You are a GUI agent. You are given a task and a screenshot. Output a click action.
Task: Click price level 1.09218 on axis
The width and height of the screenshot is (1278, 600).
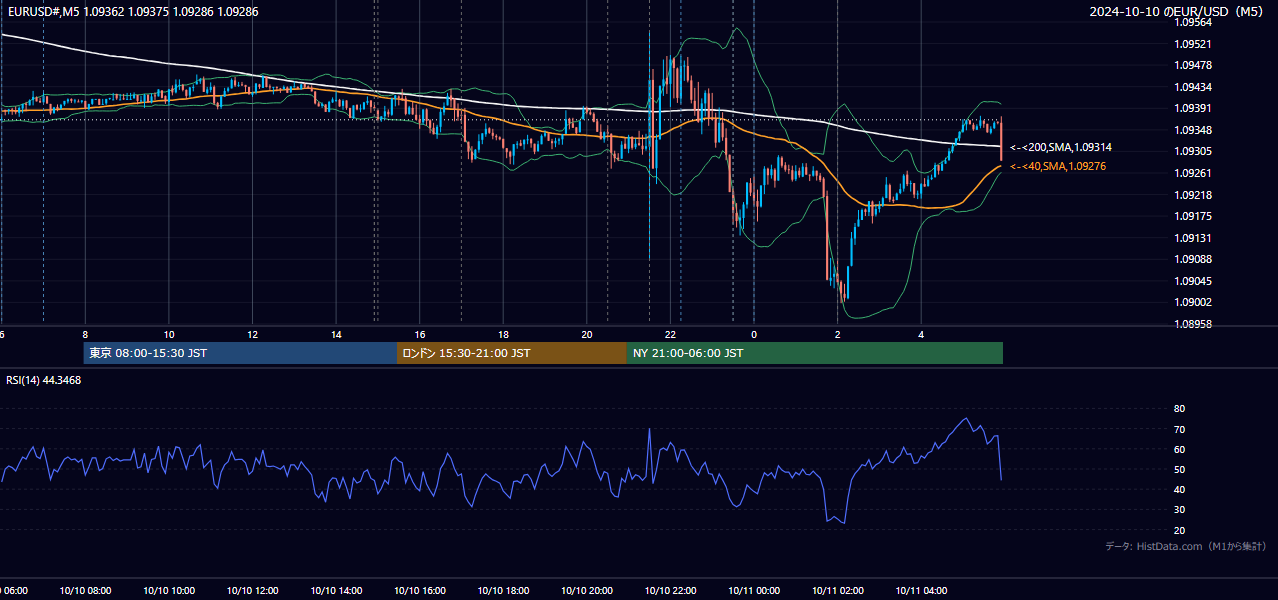coord(1192,195)
